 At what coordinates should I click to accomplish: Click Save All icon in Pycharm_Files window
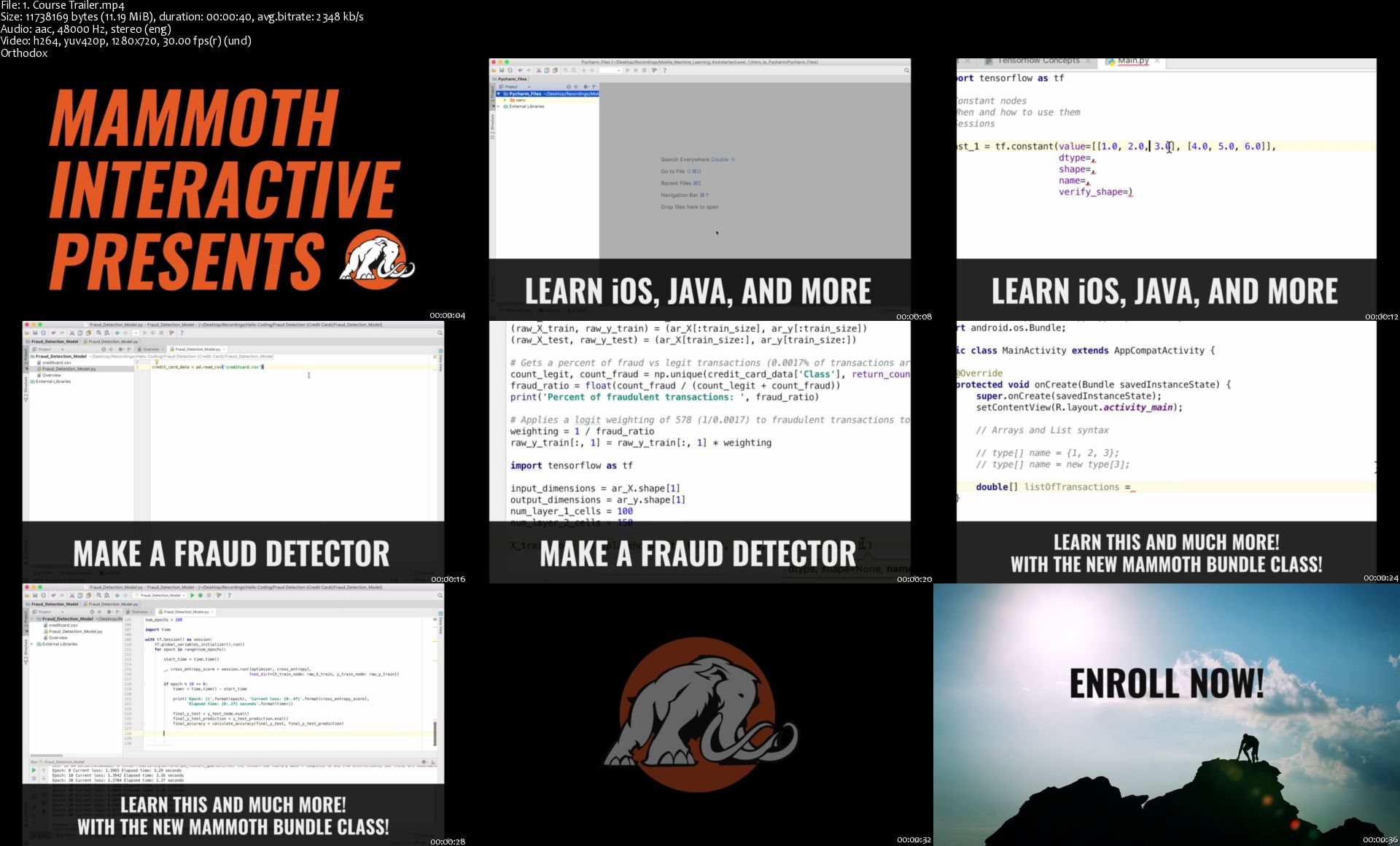[x=502, y=70]
